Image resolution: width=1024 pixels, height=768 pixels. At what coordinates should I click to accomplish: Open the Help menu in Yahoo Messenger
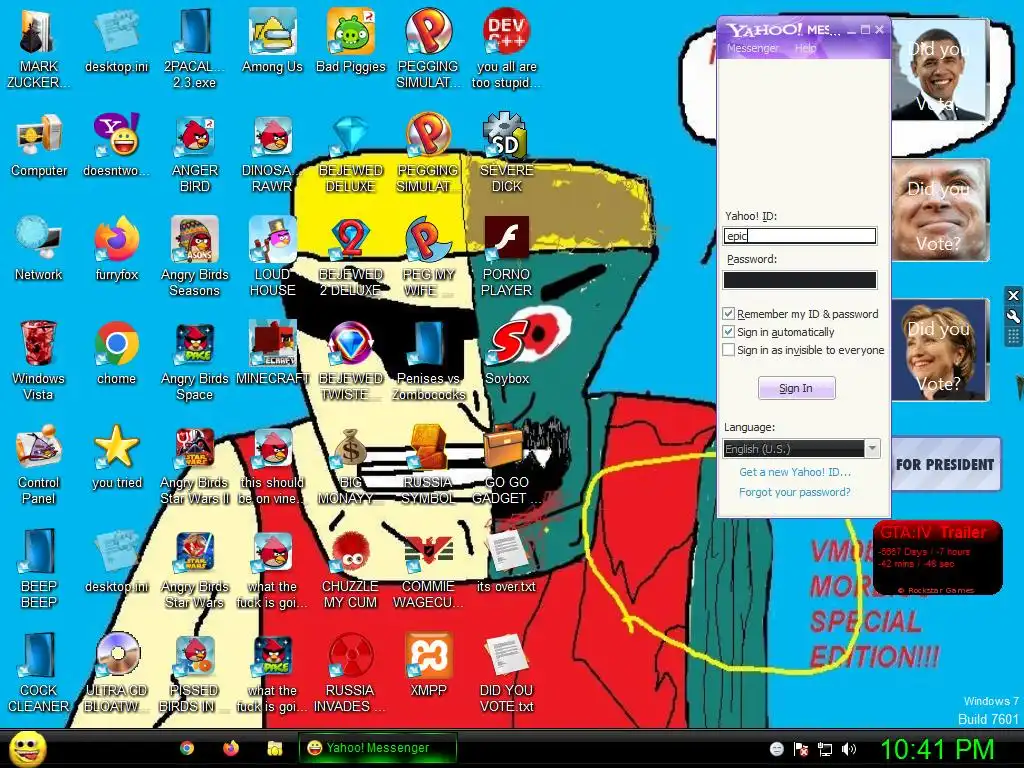[805, 48]
